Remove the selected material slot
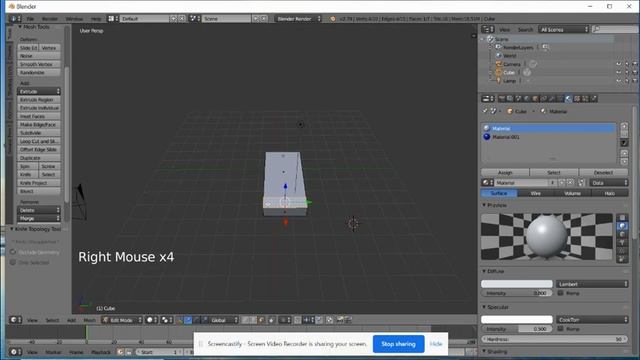Screen dimensions: 640x360 click(624, 134)
